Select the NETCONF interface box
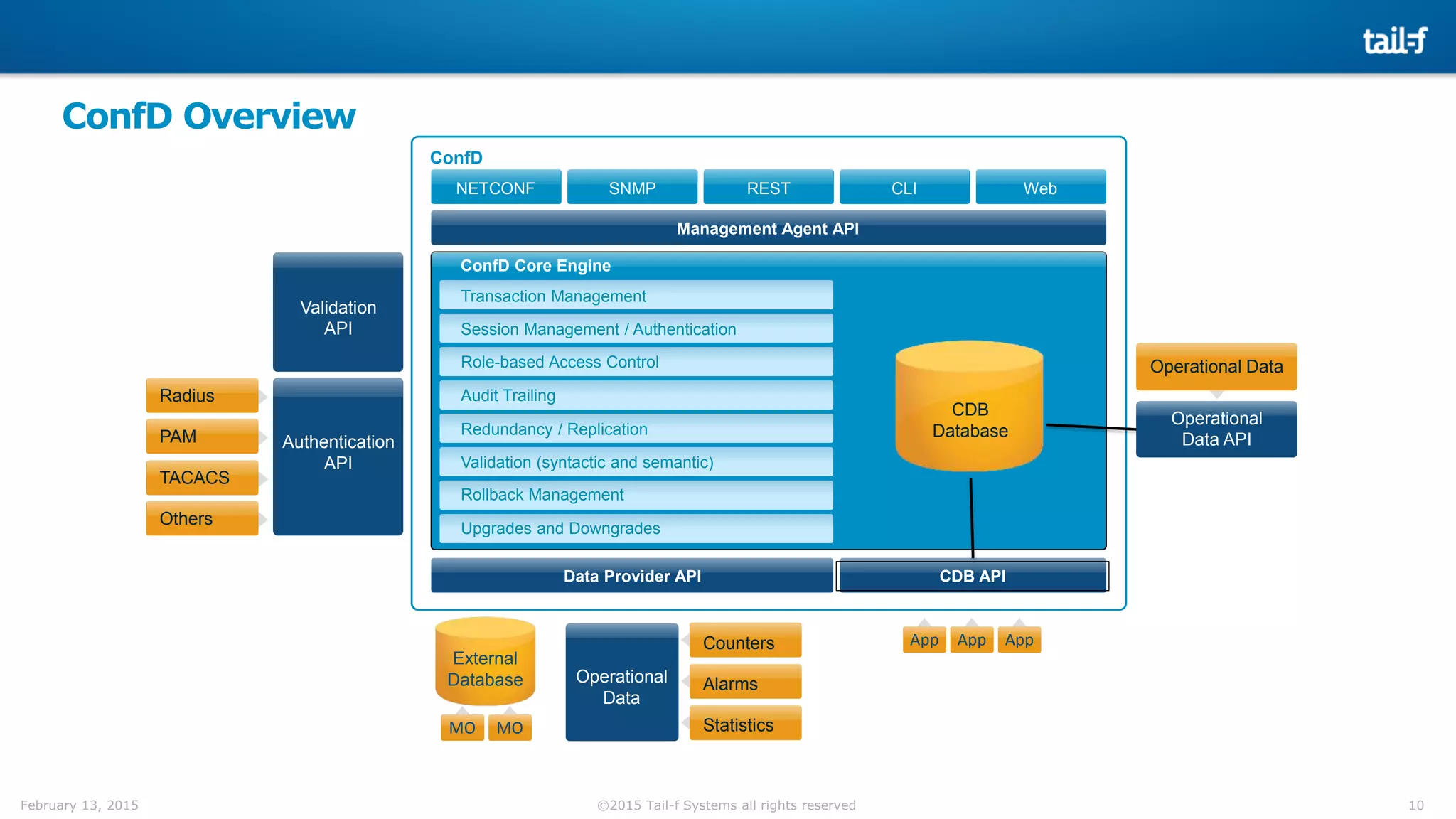 [496, 188]
